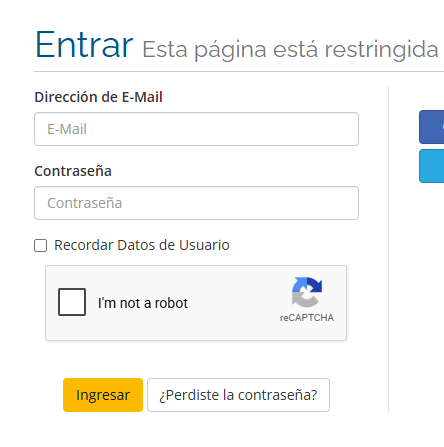
Task: Enable Recordar Datos de Usuario checkbox
Action: pos(41,246)
